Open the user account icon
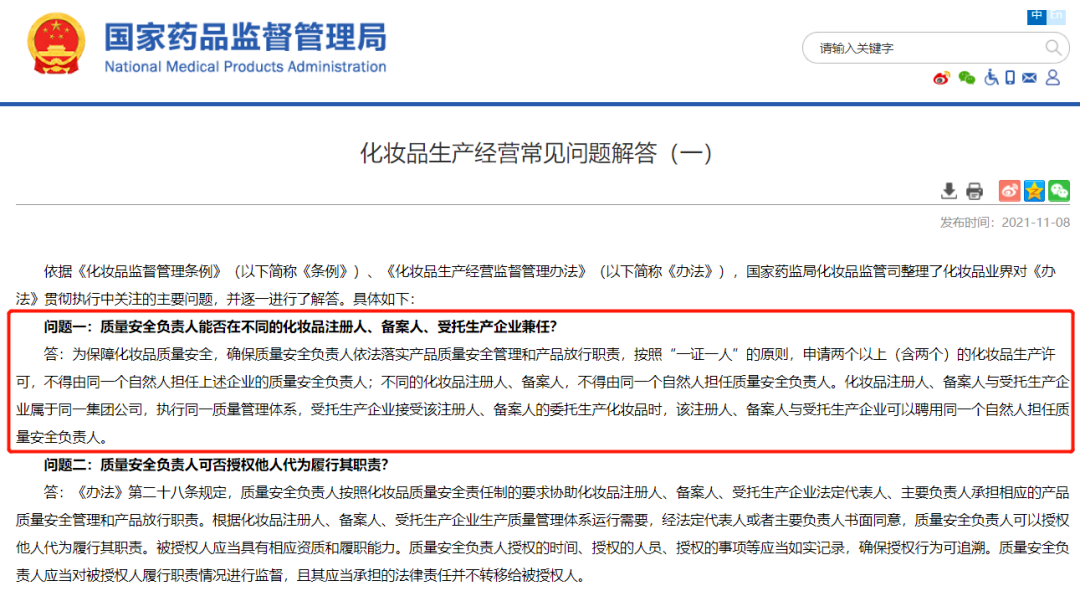This screenshot has height=605, width=1088. pyautogui.click(x=1052, y=78)
